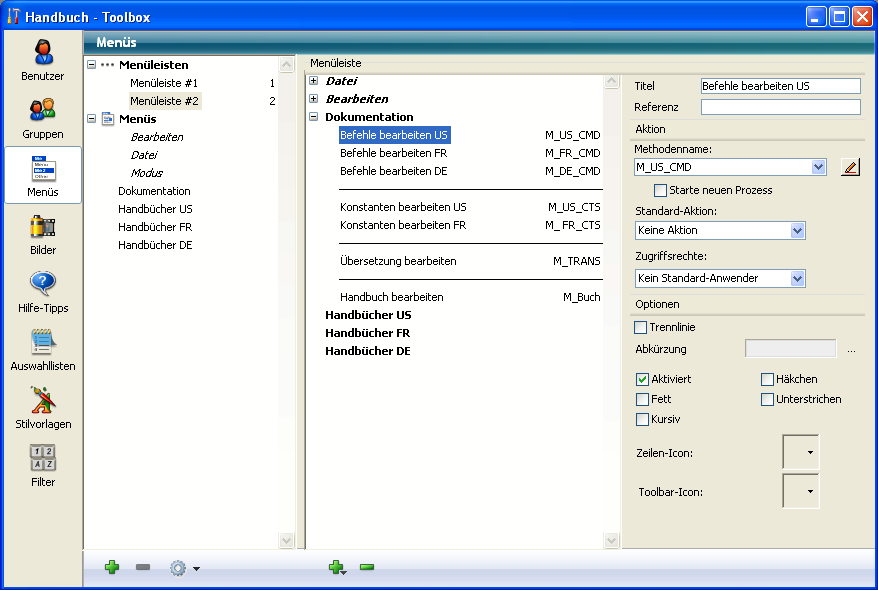
Task: Click the Titel input field
Action: pos(780,87)
